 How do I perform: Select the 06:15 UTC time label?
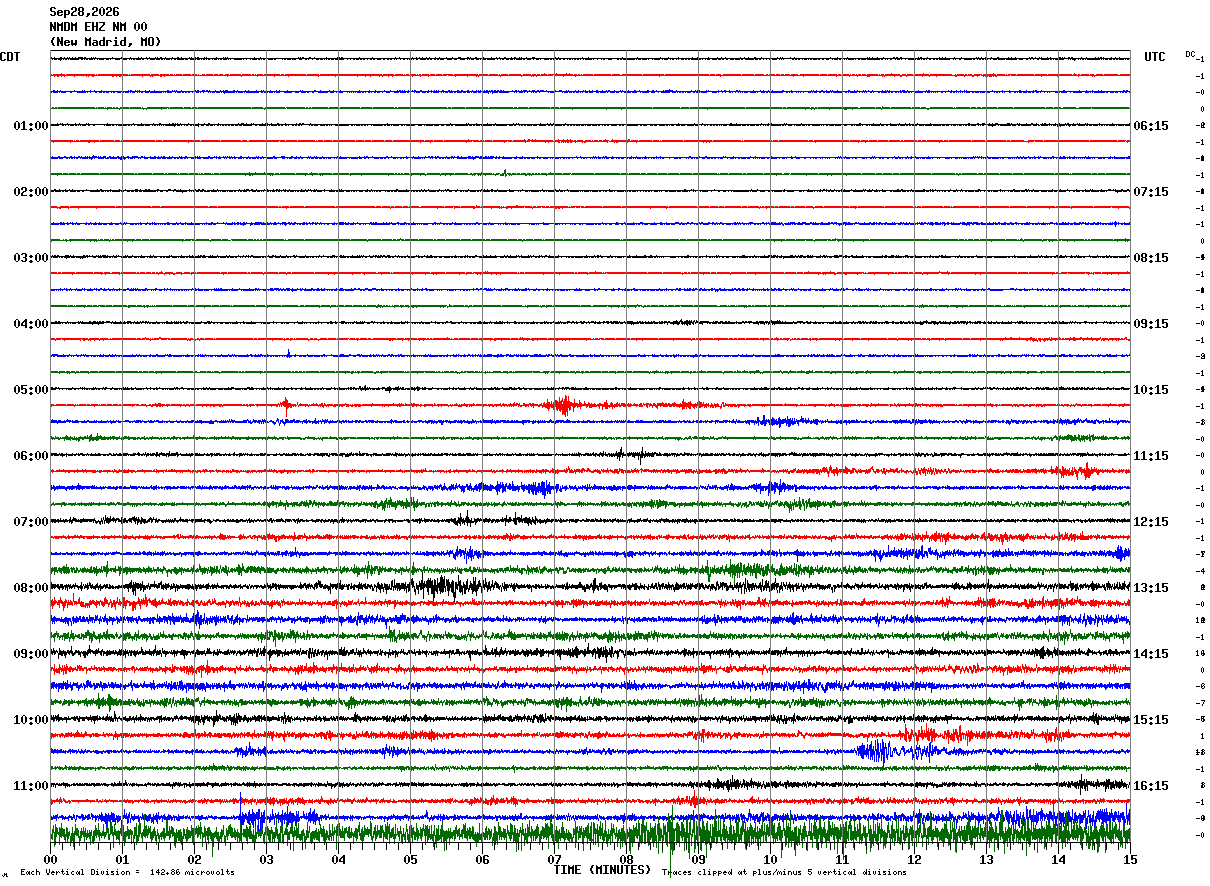pos(1151,126)
